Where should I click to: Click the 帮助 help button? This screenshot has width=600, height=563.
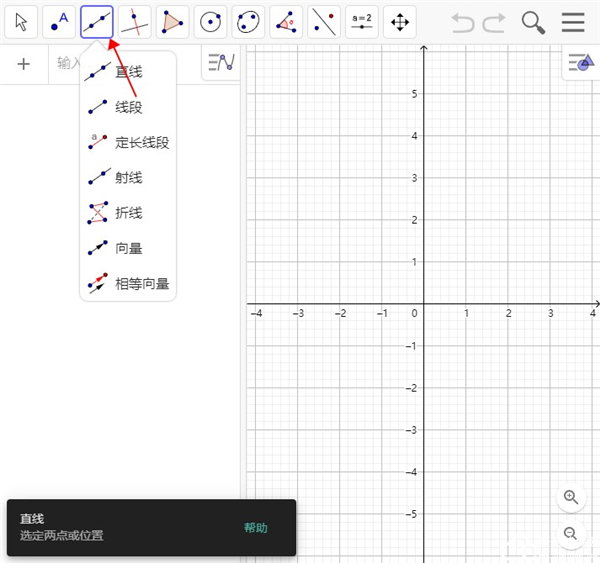point(256,528)
